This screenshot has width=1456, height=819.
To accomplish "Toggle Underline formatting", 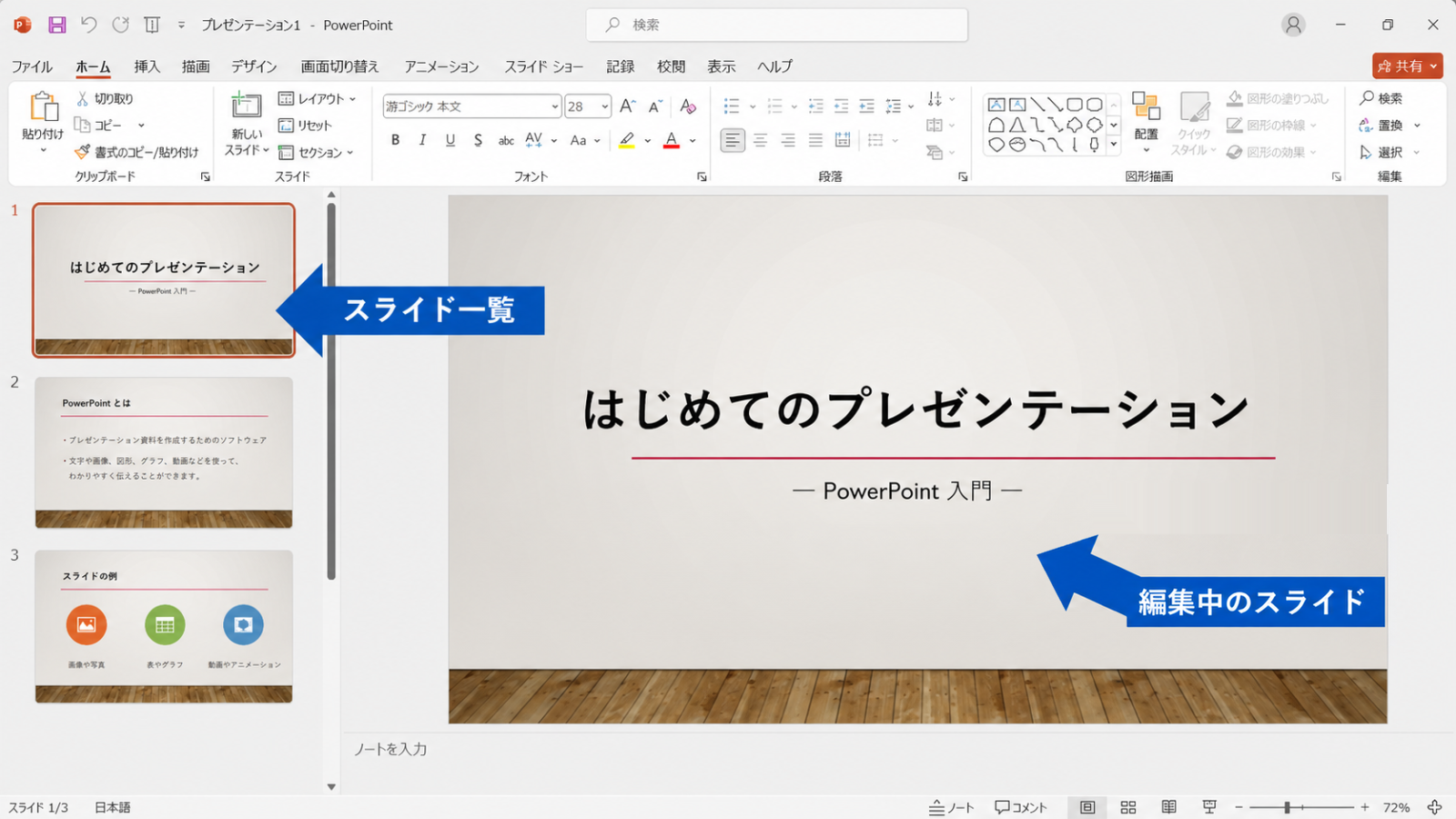I will coord(450,140).
